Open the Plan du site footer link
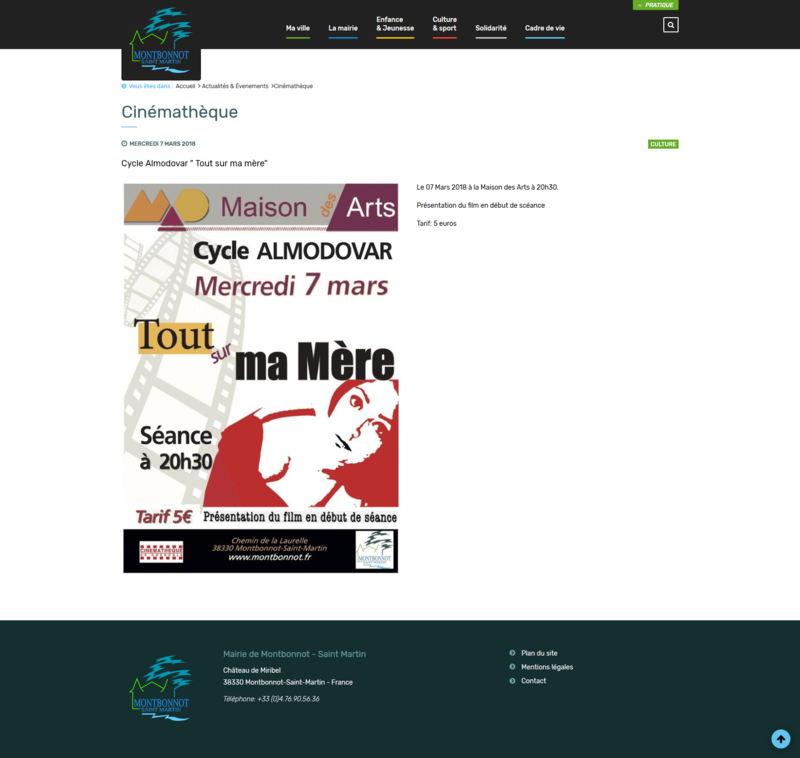 [539, 653]
